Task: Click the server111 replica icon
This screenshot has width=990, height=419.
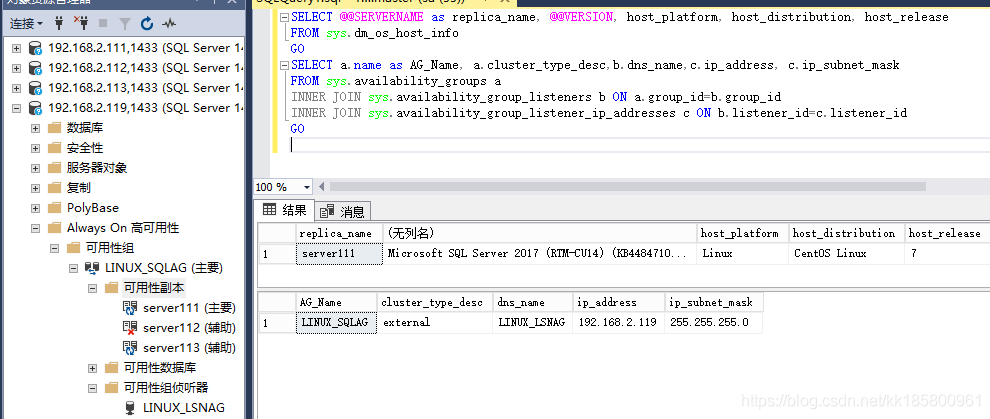Action: click(130, 308)
